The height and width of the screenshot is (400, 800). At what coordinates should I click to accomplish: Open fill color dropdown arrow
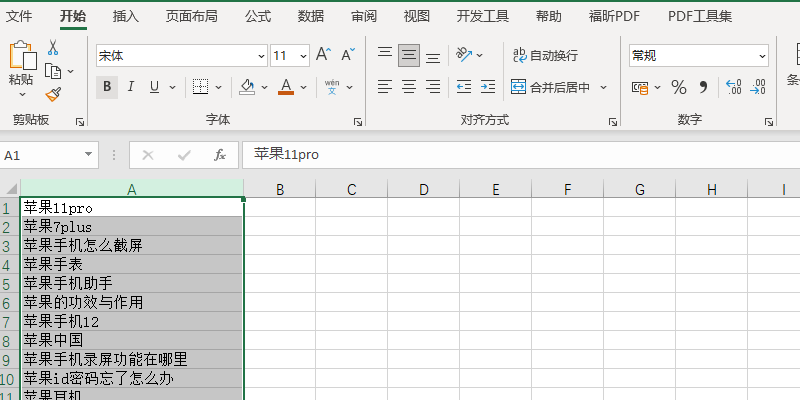pyautogui.click(x=264, y=87)
